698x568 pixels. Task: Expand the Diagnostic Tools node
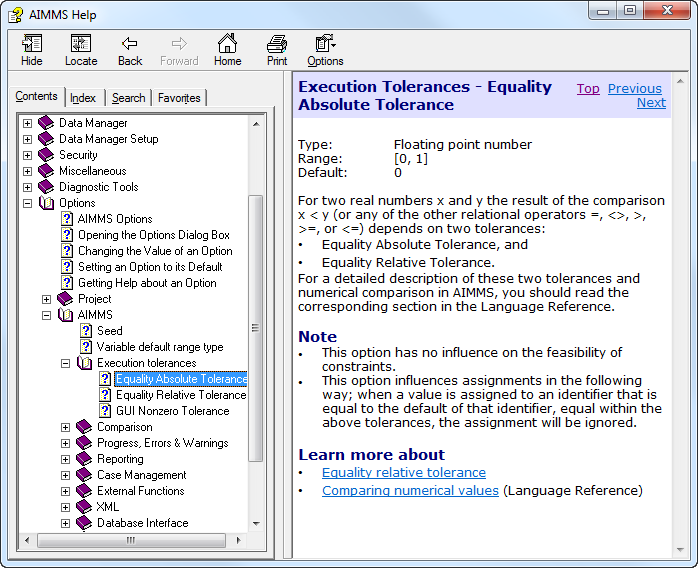click(28, 187)
